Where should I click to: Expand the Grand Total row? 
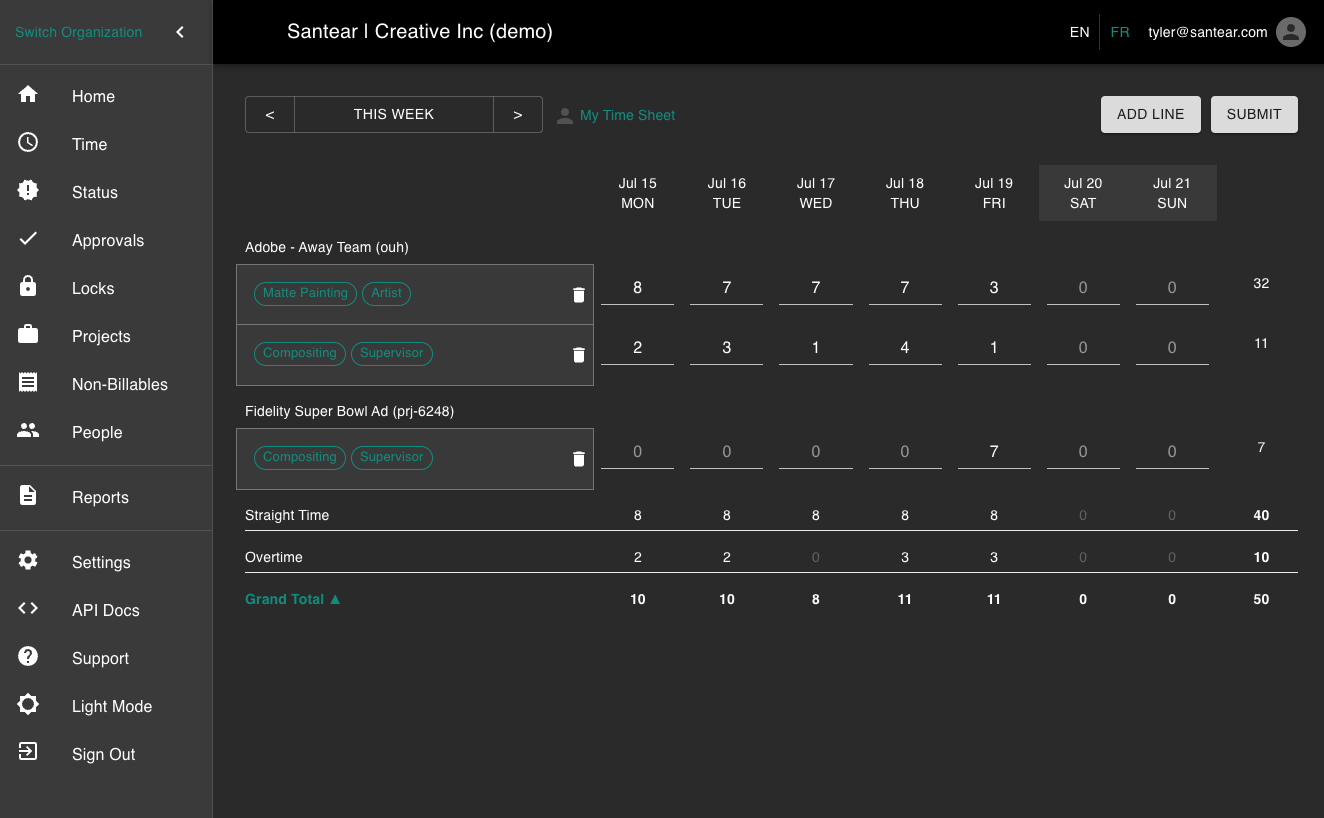[x=293, y=599]
